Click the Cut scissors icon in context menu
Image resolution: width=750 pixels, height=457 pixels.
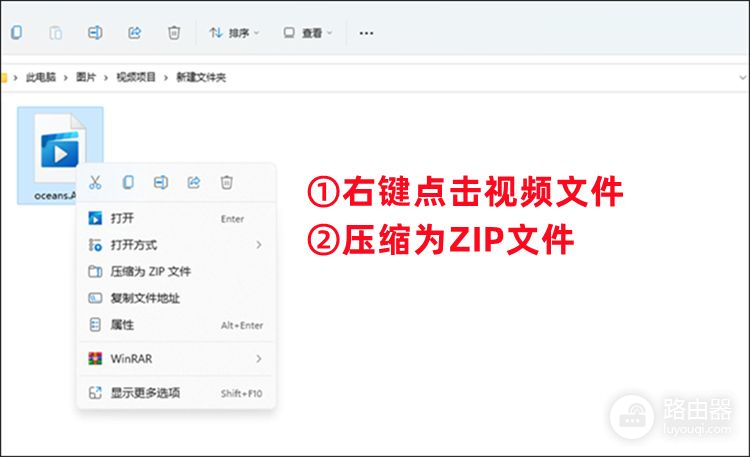(95, 182)
